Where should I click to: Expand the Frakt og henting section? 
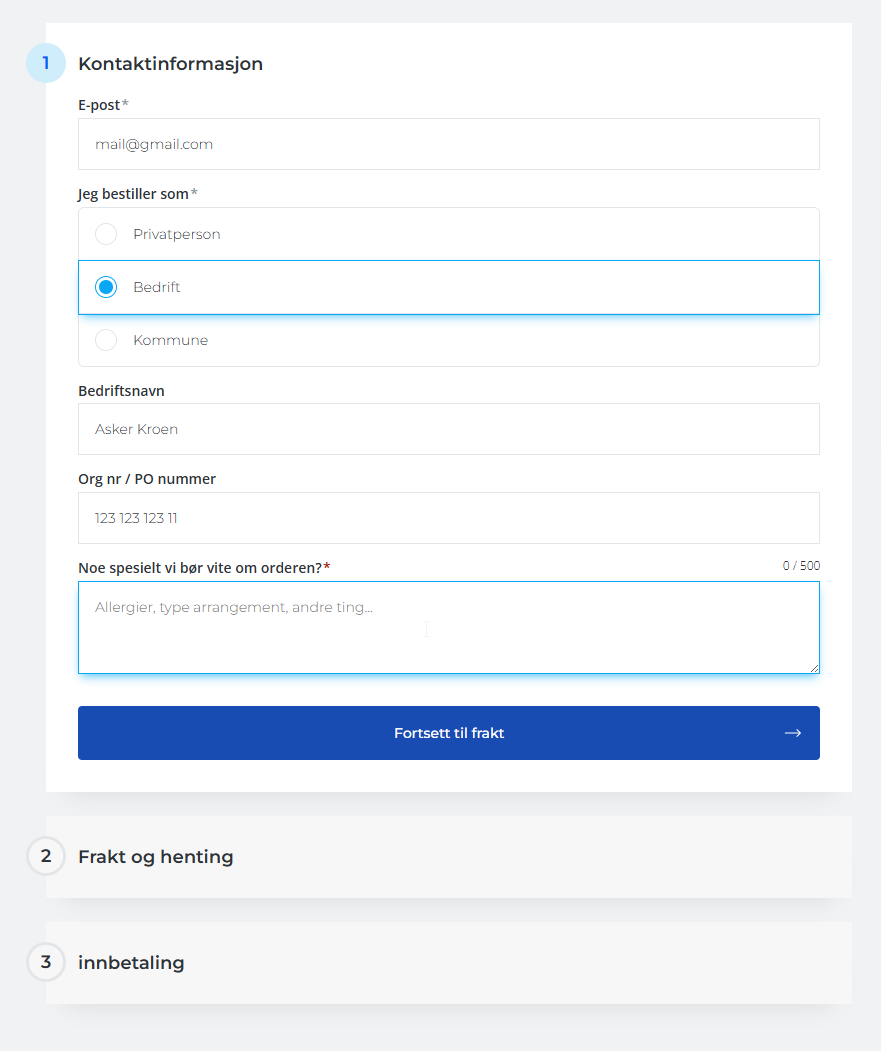point(156,857)
